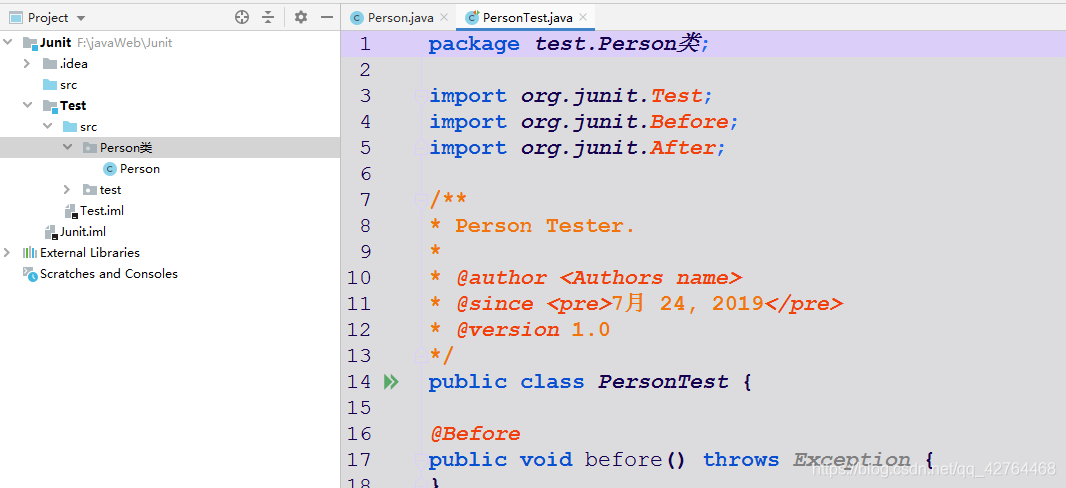
Task: Fold the Javadoc comment at line 7
Action: (x=420, y=200)
